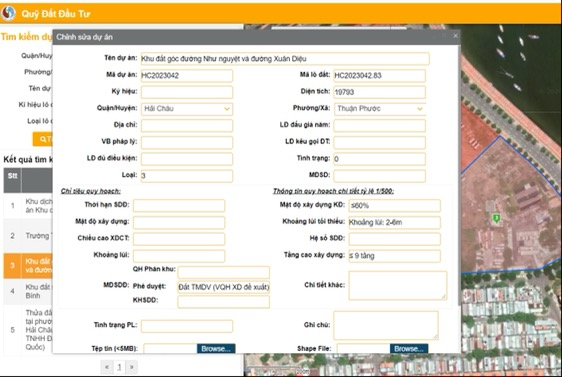Image resolution: width=562 pixels, height=377 pixels.
Task: Click the Khoảng lùi tối thiểu field
Action: (x=394, y=222)
